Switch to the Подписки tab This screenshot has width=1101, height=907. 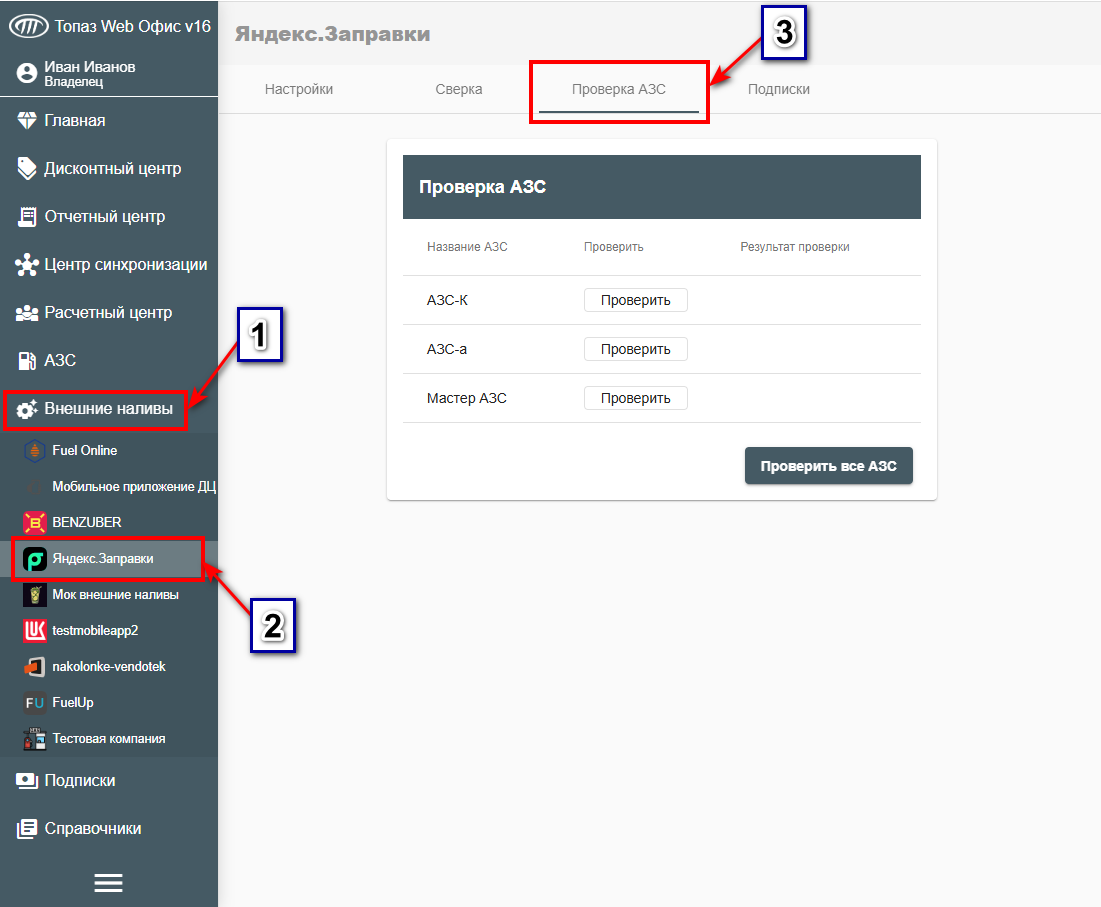pos(779,90)
